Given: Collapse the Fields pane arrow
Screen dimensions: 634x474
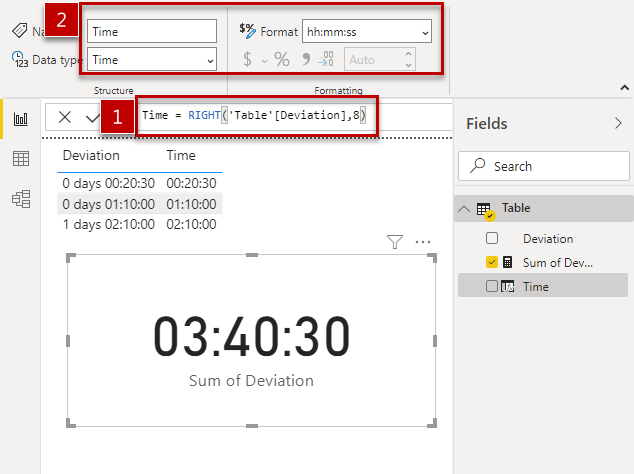Looking at the screenshot, I should pyautogui.click(x=618, y=123).
